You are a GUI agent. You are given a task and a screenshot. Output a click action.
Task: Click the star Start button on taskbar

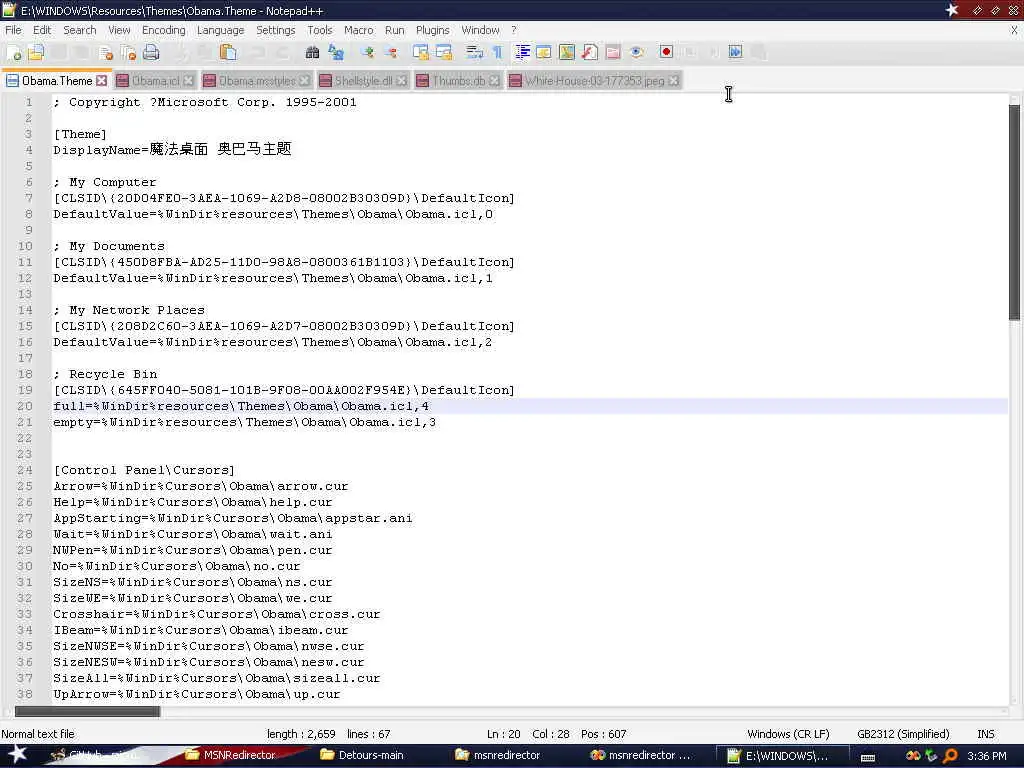[17, 754]
